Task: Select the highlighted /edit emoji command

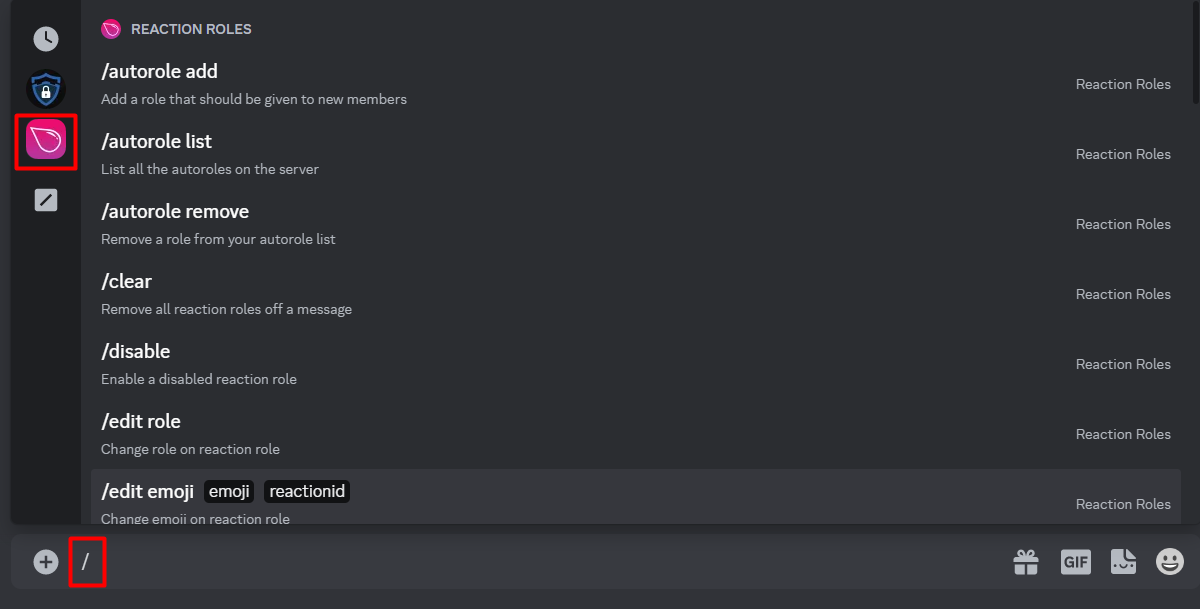Action: tap(636, 497)
